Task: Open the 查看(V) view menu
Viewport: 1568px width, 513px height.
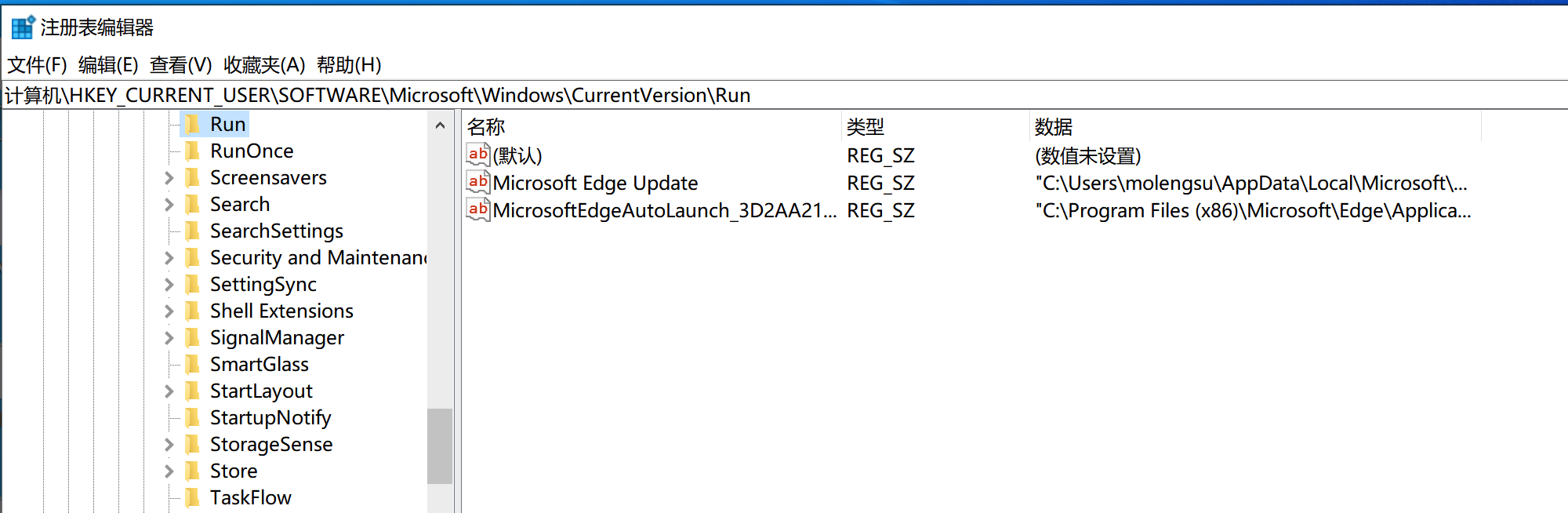Action: coord(180,64)
